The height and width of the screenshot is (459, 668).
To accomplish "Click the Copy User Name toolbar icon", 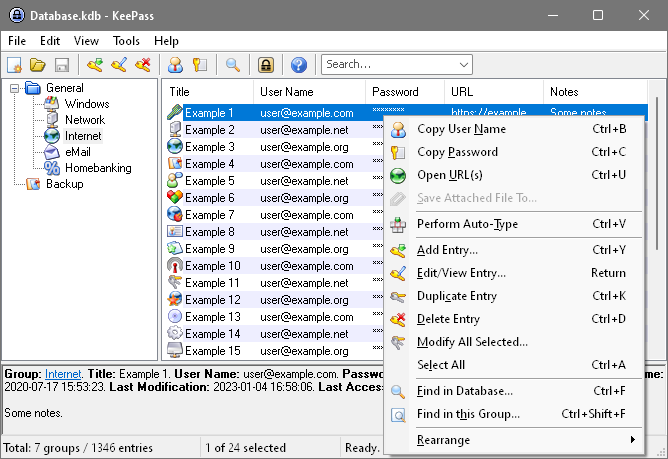I will 175,65.
